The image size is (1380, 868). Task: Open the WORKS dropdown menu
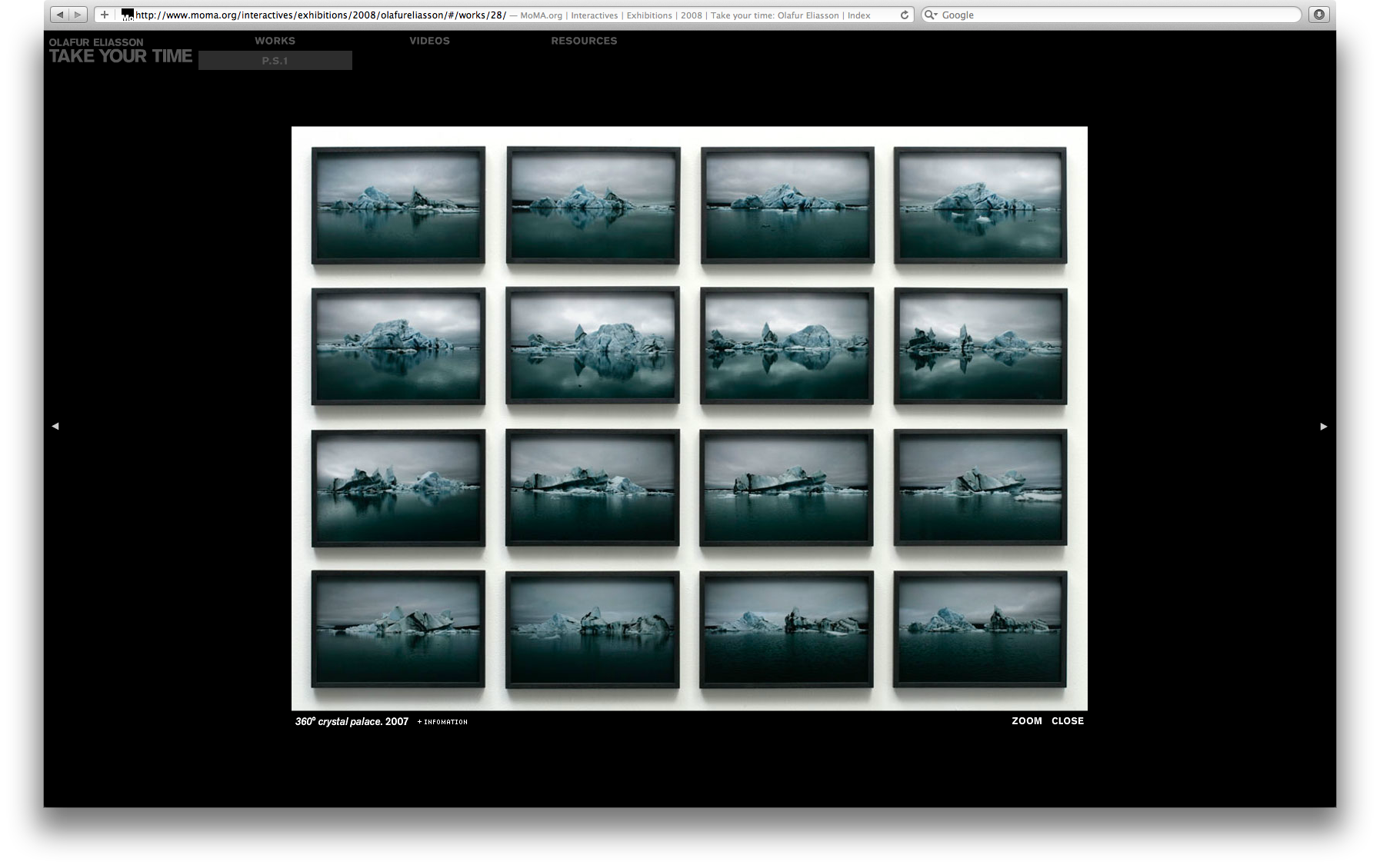275,41
